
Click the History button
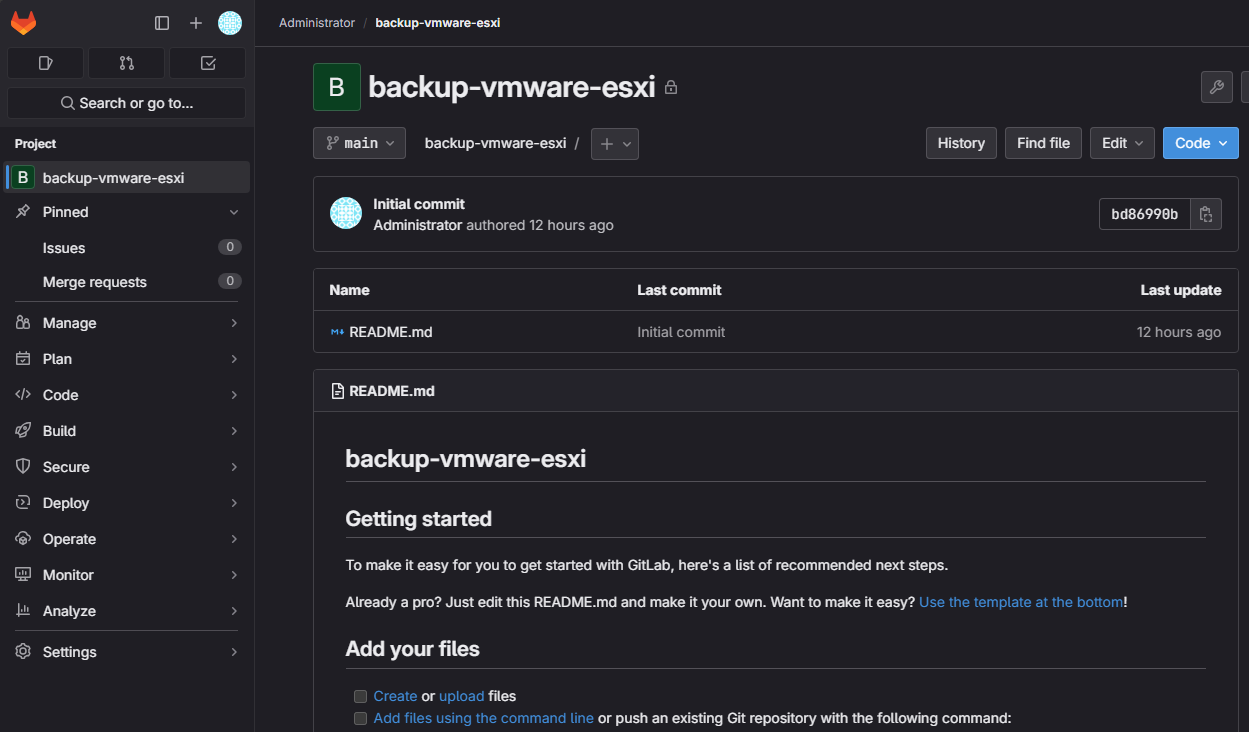[x=961, y=143]
